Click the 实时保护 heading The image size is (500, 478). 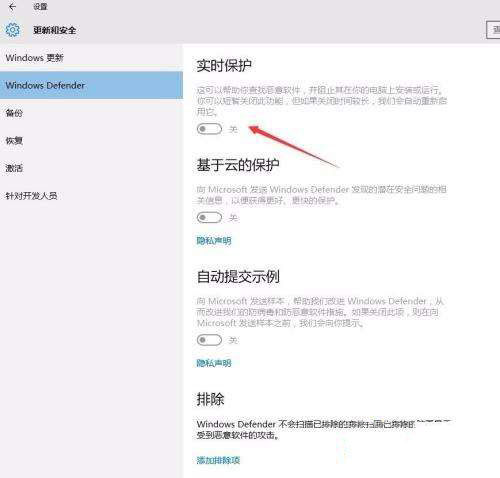pos(224,66)
